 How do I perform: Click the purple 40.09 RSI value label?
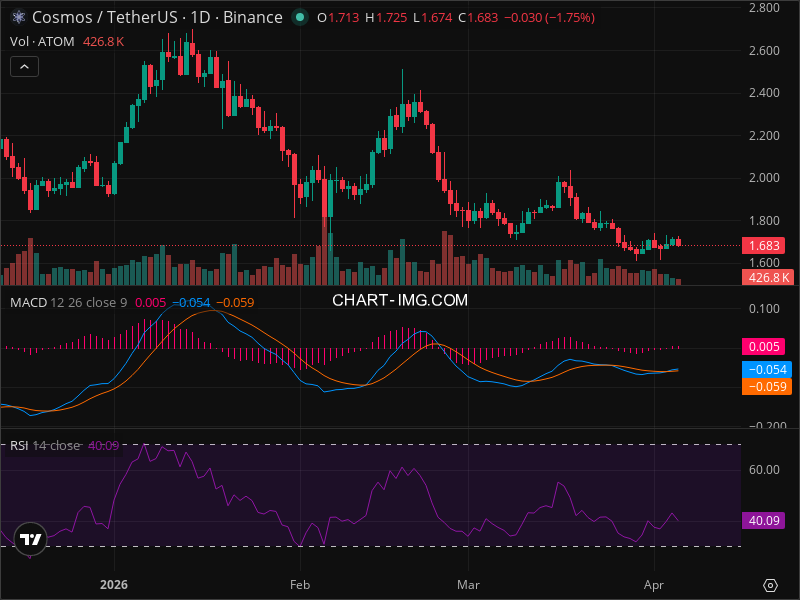[763, 520]
